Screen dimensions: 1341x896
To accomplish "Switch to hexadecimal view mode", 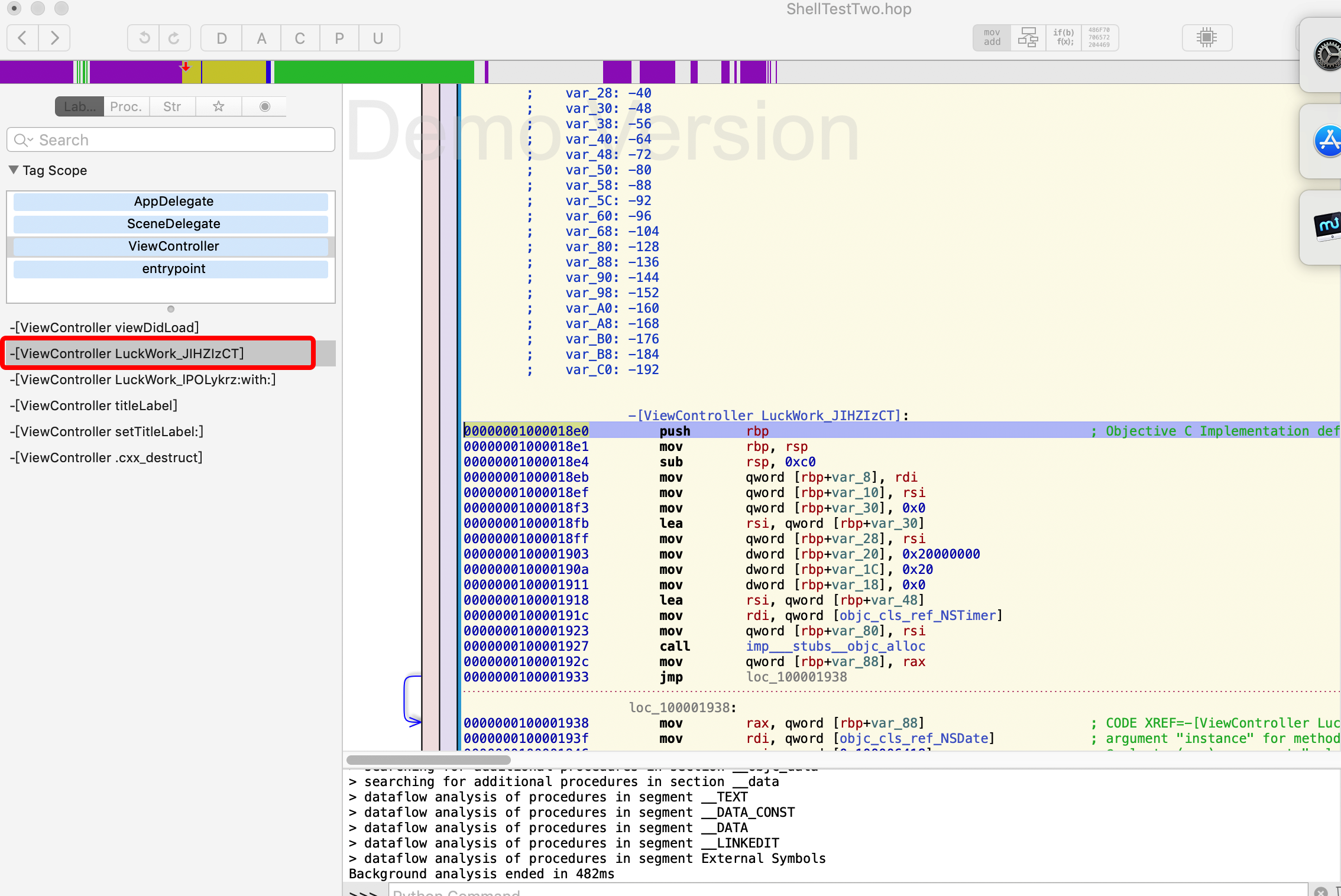I will tap(1099, 38).
